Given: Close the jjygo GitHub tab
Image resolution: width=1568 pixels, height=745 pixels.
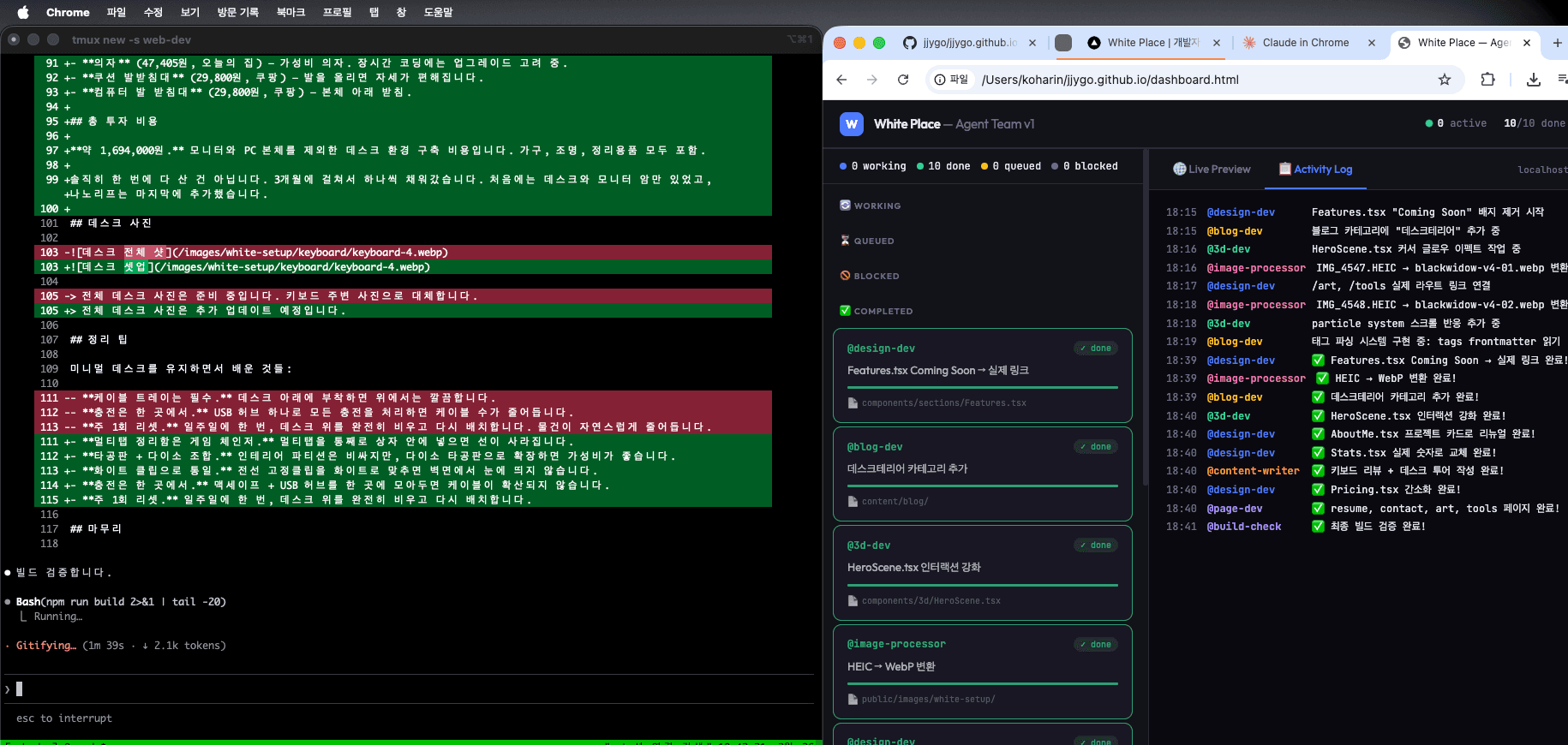Looking at the screenshot, I should 1032,43.
